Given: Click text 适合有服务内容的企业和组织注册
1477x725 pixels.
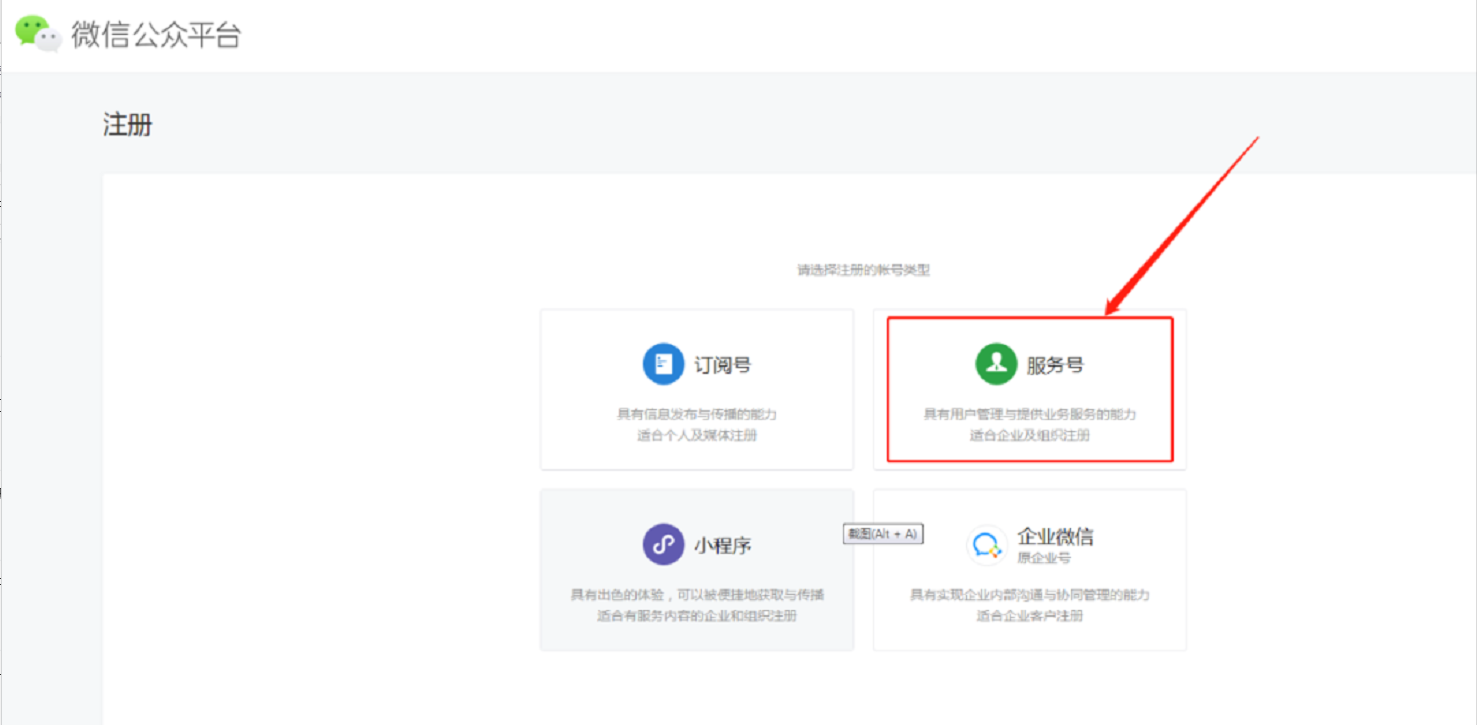Looking at the screenshot, I should (697, 617).
